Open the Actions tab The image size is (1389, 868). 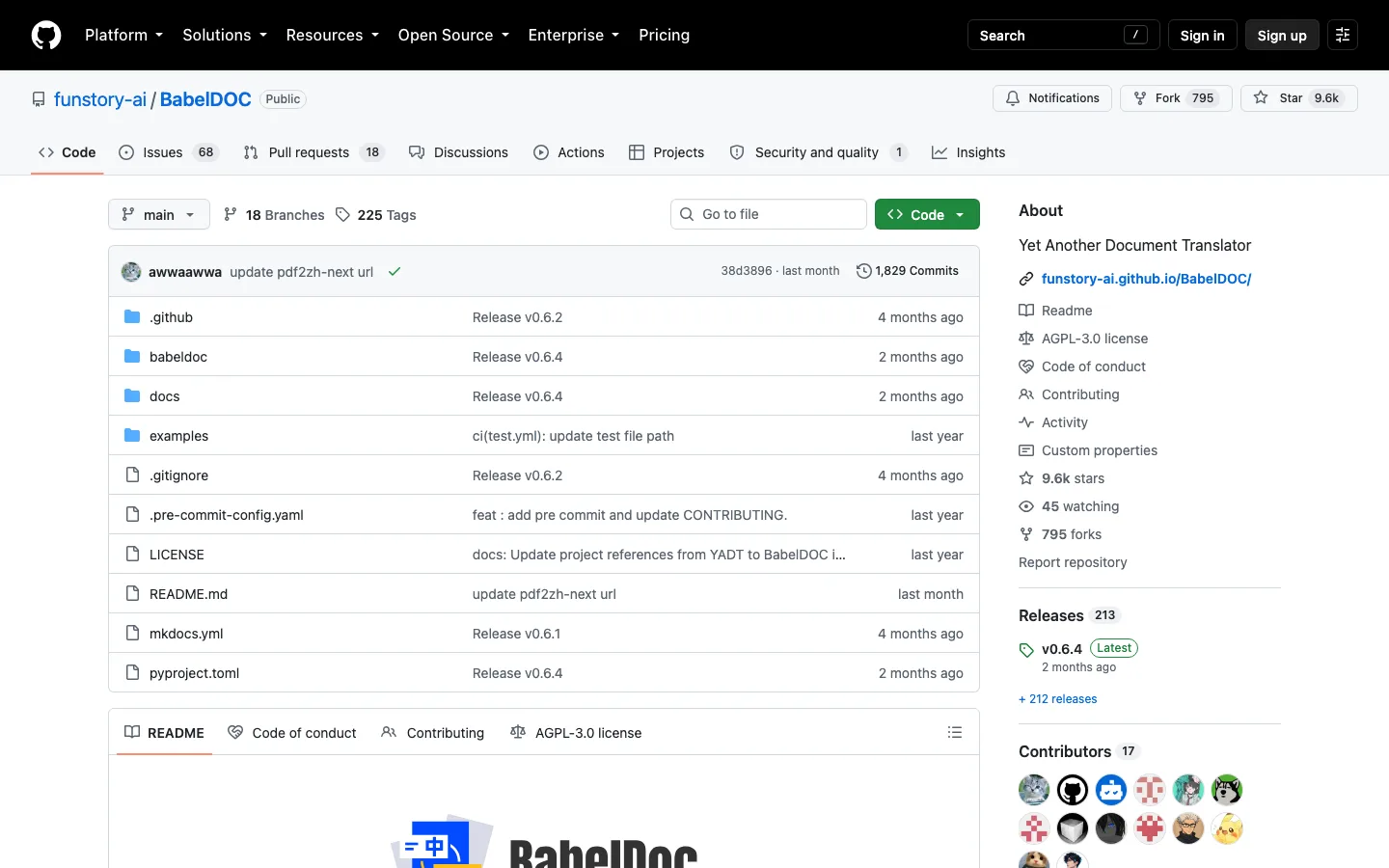pos(569,152)
